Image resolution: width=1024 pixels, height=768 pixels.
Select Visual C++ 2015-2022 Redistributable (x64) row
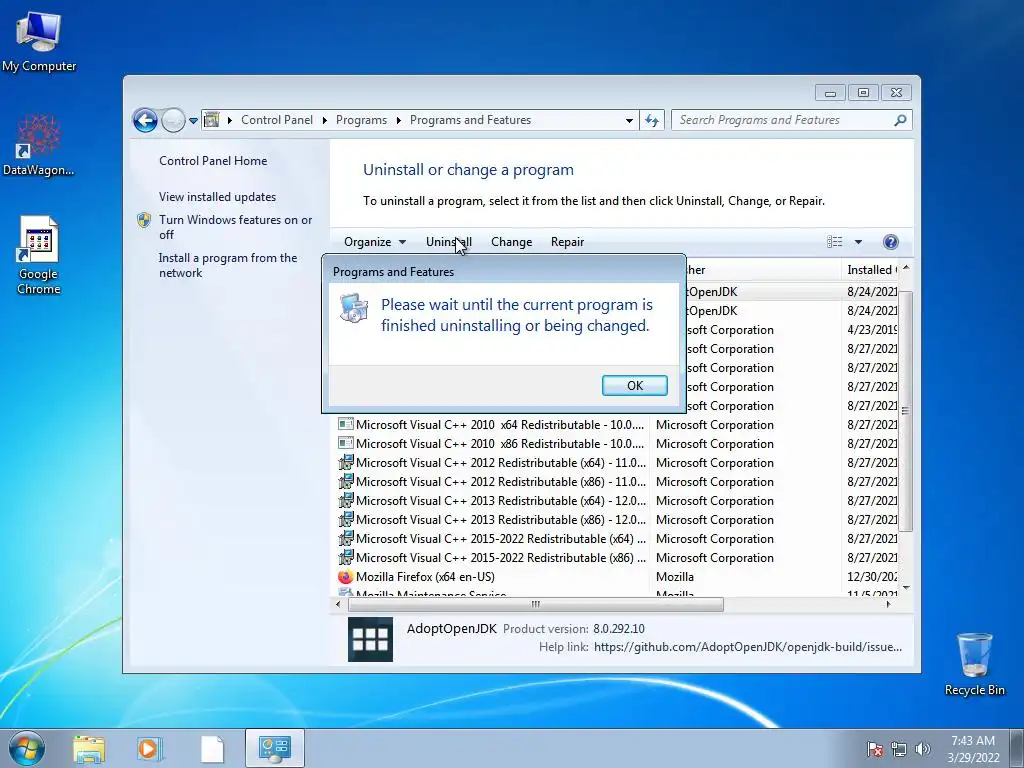617,538
